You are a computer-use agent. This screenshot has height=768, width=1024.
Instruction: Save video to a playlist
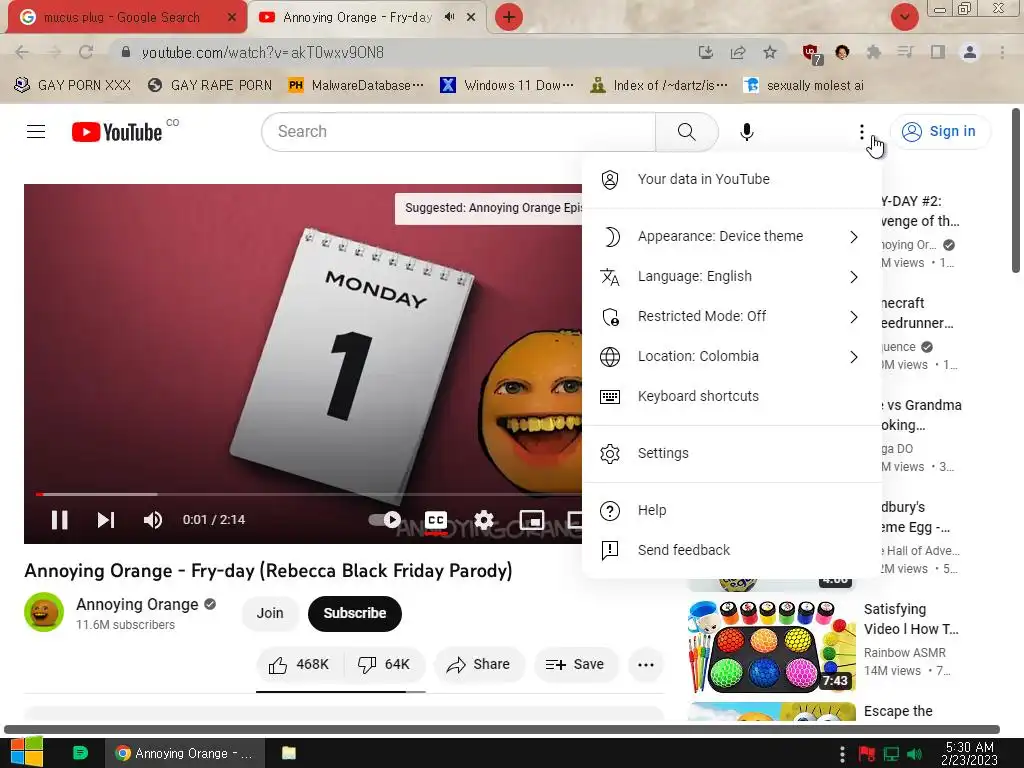click(575, 664)
